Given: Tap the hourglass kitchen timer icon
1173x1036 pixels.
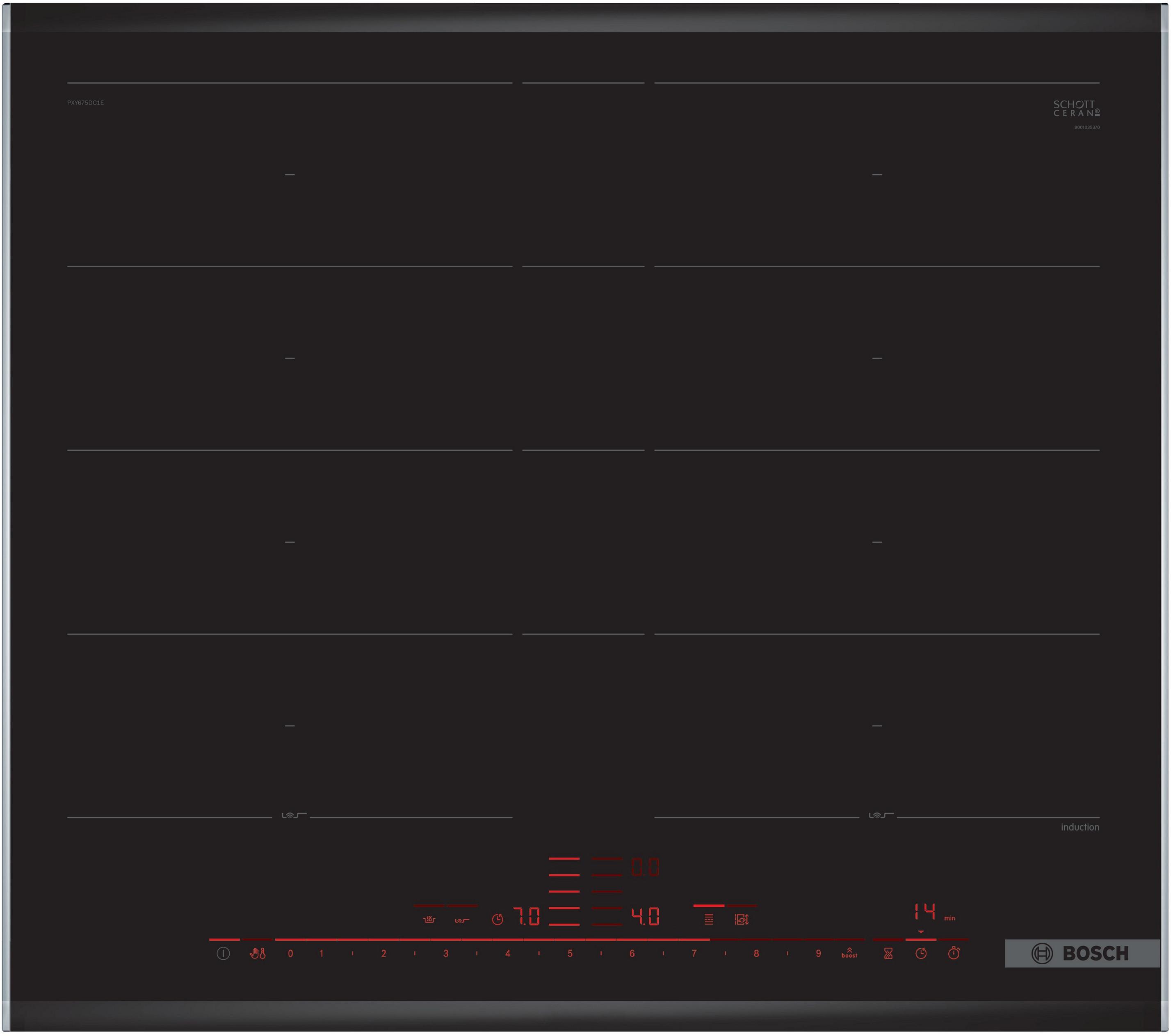Looking at the screenshot, I should 888,953.
